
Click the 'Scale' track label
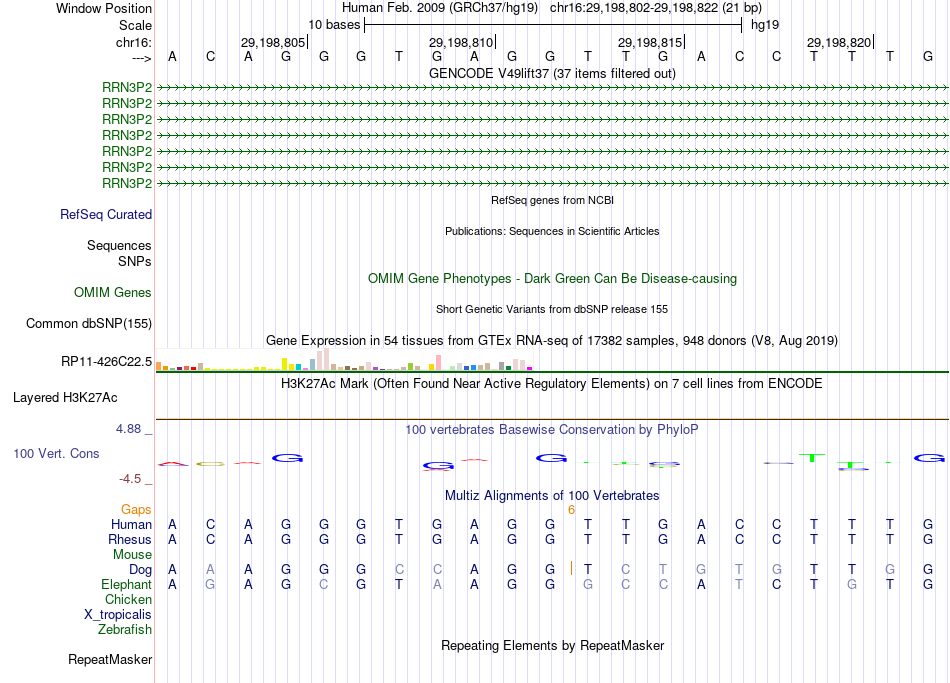click(x=135, y=25)
